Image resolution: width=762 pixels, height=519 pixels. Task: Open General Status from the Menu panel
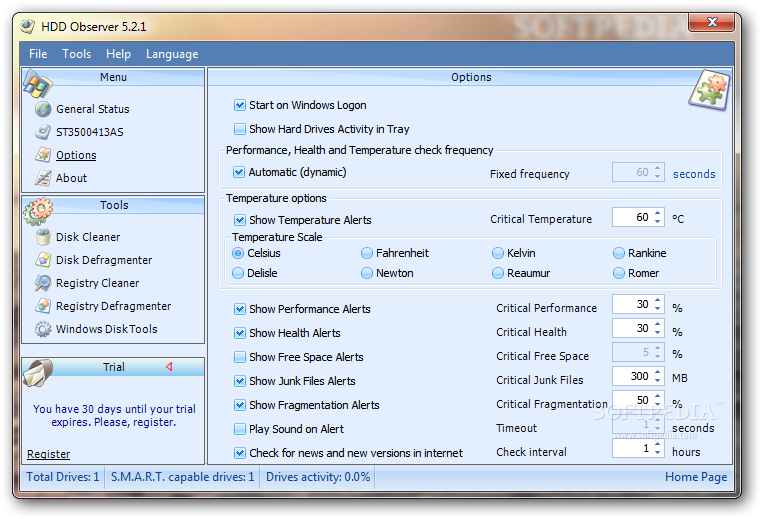click(x=92, y=109)
